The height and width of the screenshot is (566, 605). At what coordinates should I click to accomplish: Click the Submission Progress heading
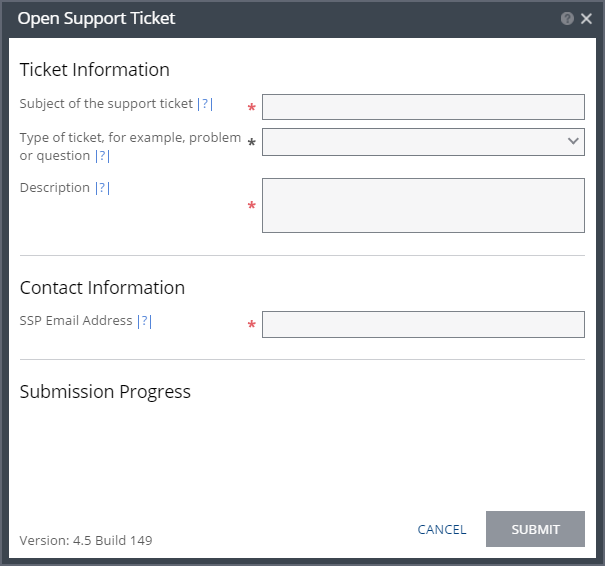tap(105, 392)
